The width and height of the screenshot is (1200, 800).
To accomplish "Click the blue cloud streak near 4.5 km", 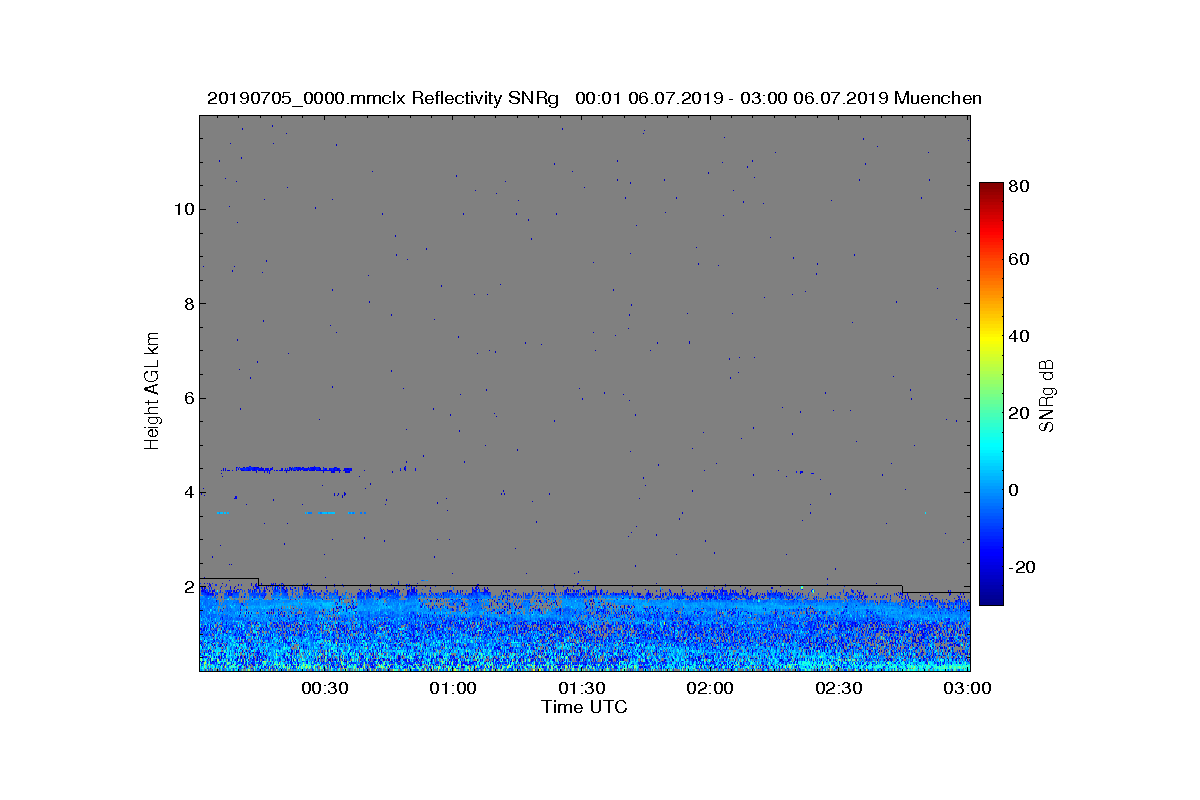I will click(x=287, y=469).
